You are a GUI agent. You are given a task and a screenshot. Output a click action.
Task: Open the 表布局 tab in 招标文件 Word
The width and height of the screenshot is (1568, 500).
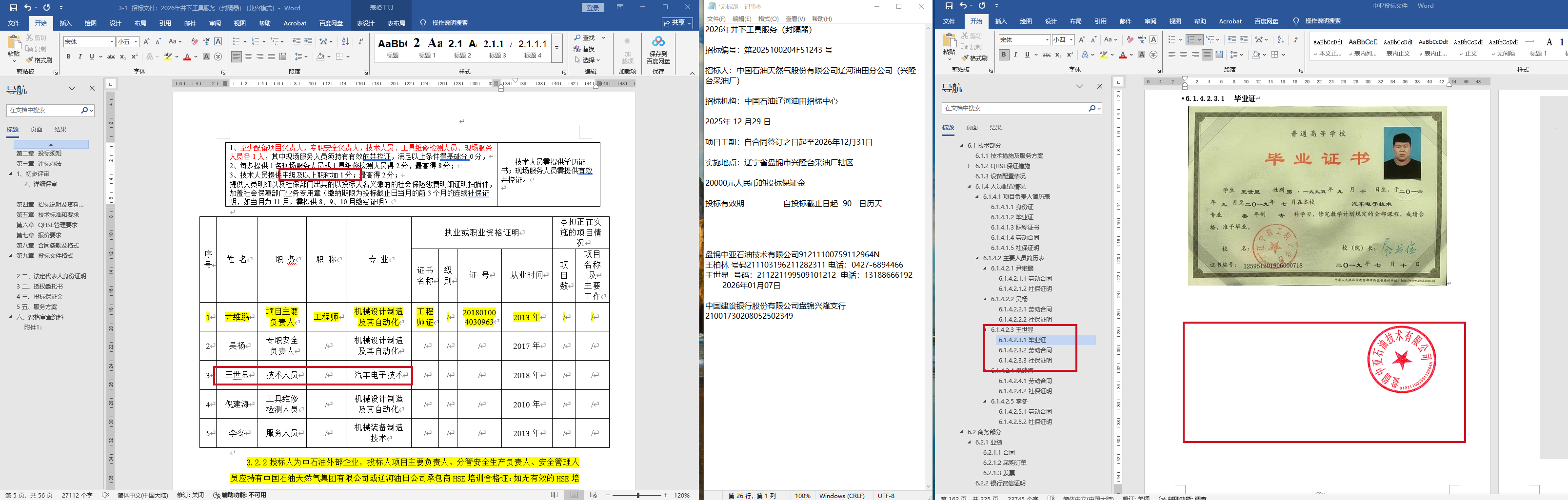(396, 23)
